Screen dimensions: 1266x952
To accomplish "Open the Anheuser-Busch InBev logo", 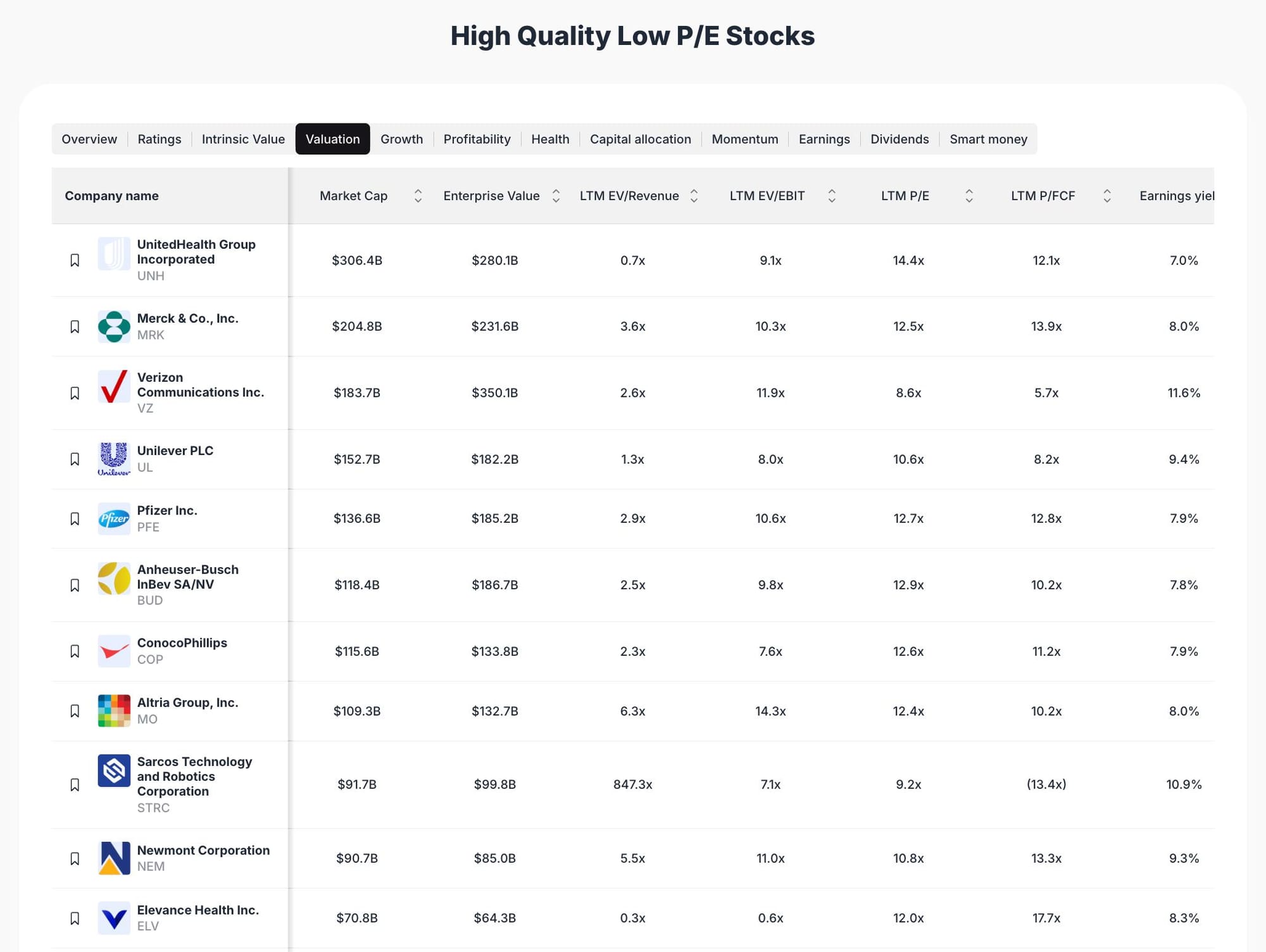I will [114, 579].
